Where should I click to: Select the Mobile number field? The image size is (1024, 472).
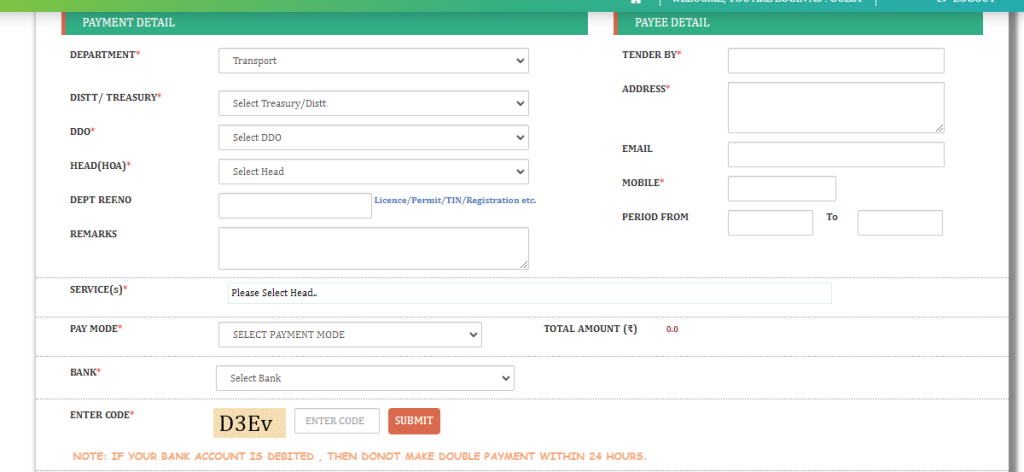(x=781, y=188)
